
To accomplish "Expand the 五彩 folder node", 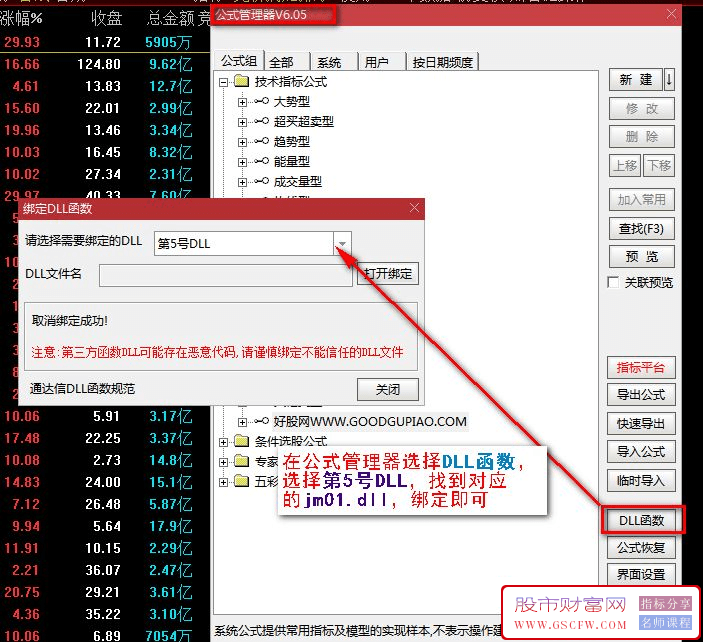I will coord(223,482).
